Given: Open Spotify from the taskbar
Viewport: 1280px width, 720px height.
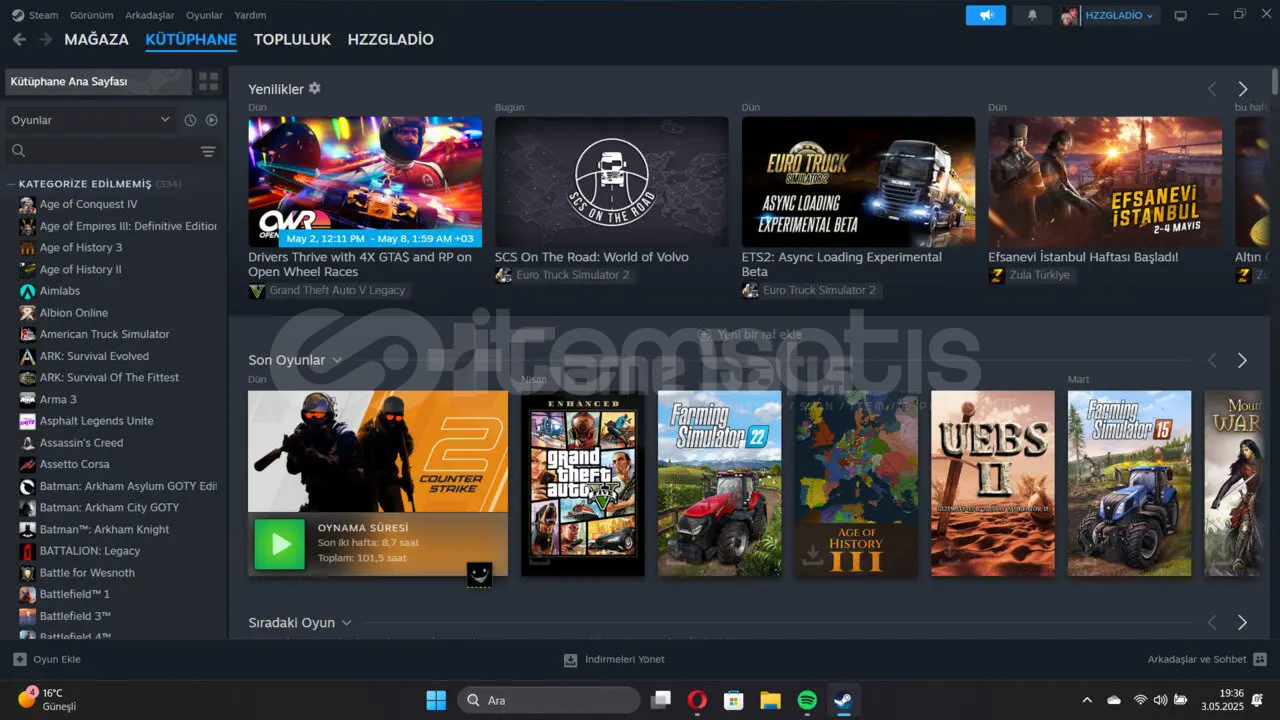Looking at the screenshot, I should 807,700.
